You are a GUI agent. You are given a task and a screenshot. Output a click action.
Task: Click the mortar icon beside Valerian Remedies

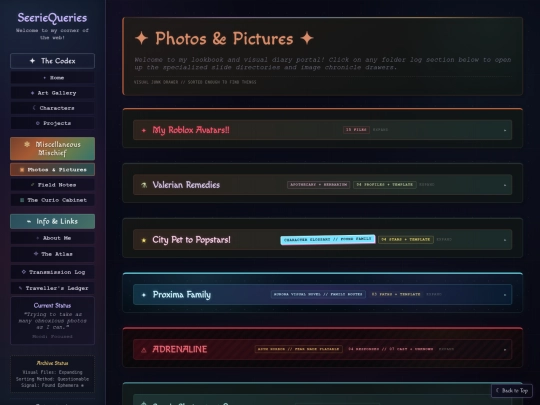[144, 185]
